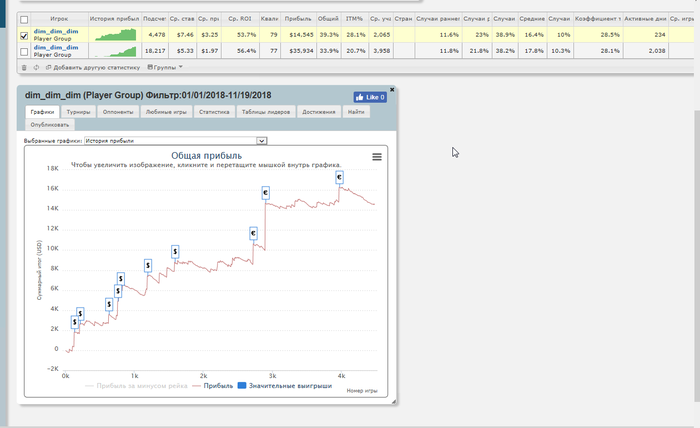This screenshot has width=700, height=428.
Task: Sort by the 'ITM%' column header
Action: pyautogui.click(x=354, y=19)
